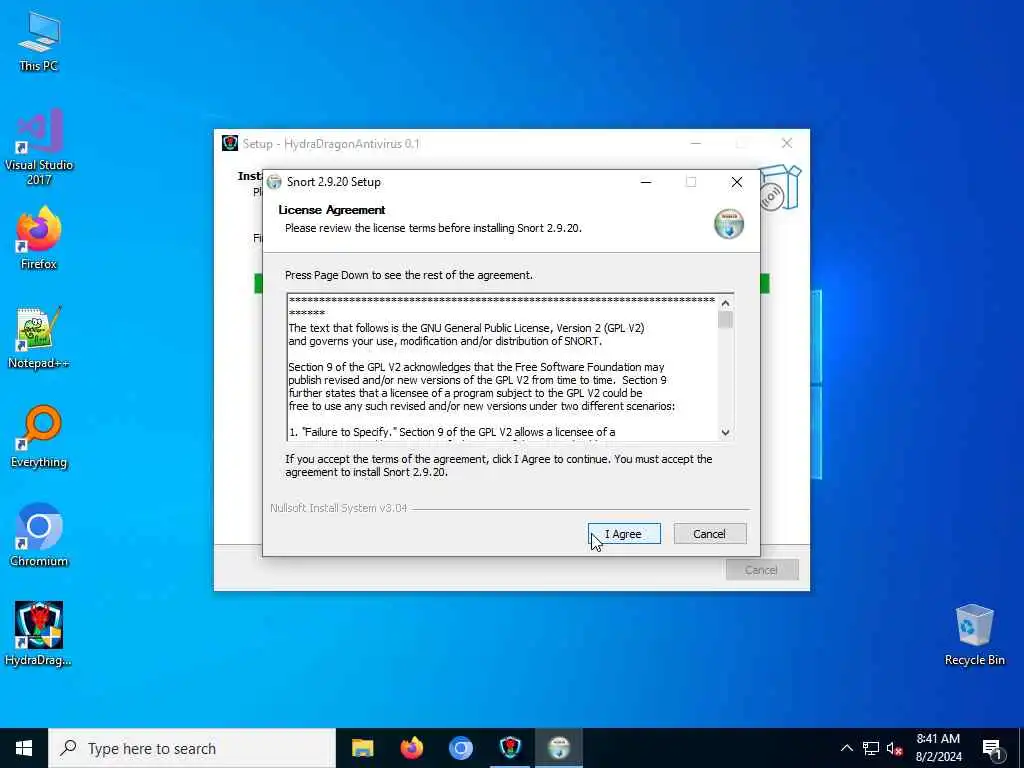Click "Press Page Down to see the rest" text

click(409, 275)
